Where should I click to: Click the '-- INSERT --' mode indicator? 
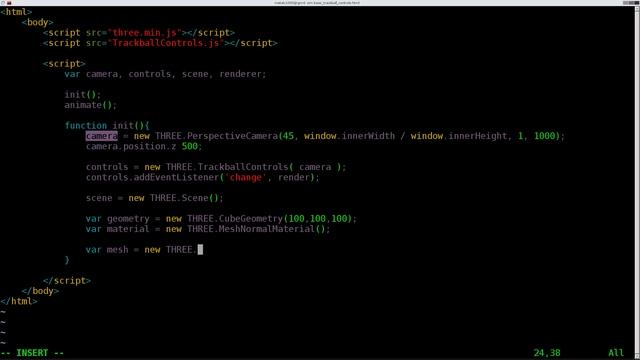pyautogui.click(x=32, y=353)
